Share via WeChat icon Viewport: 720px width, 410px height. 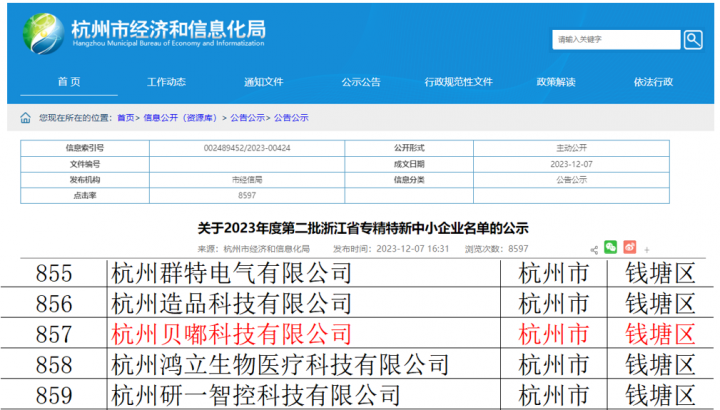coord(610,247)
